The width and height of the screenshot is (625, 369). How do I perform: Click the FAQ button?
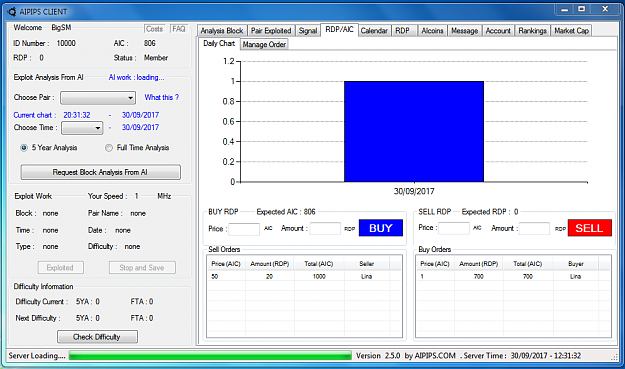click(x=179, y=29)
